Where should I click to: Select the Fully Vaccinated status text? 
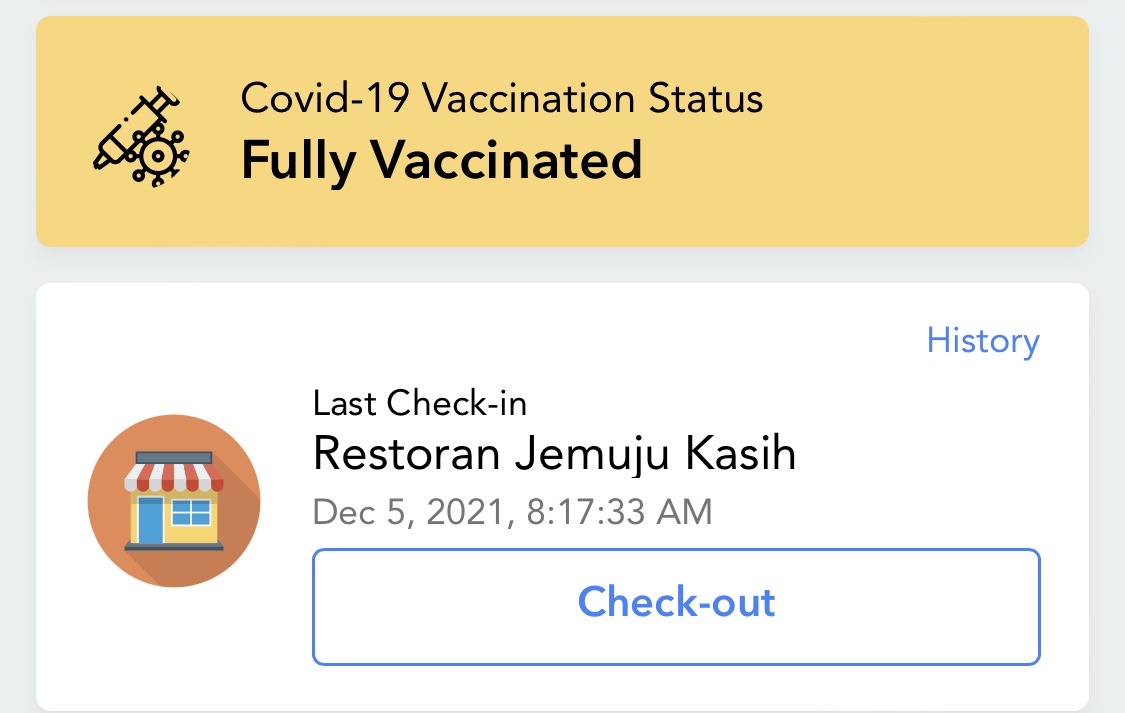[x=441, y=160]
